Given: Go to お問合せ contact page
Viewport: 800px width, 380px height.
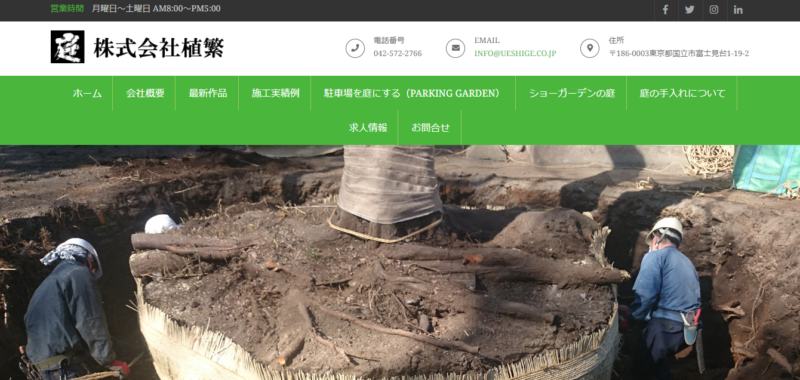Looking at the screenshot, I should point(431,128).
